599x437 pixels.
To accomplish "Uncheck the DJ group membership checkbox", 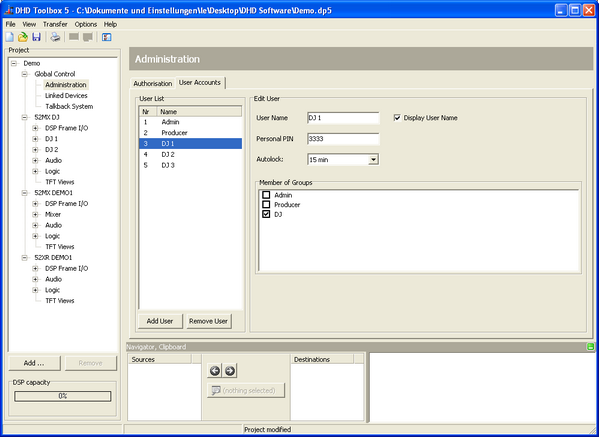I will tap(266, 214).
